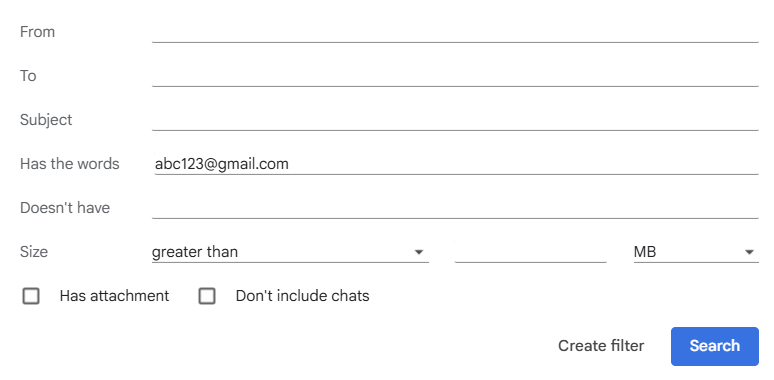Click the 'Size' row label
The width and height of the screenshot is (774, 380).
coord(34,252)
